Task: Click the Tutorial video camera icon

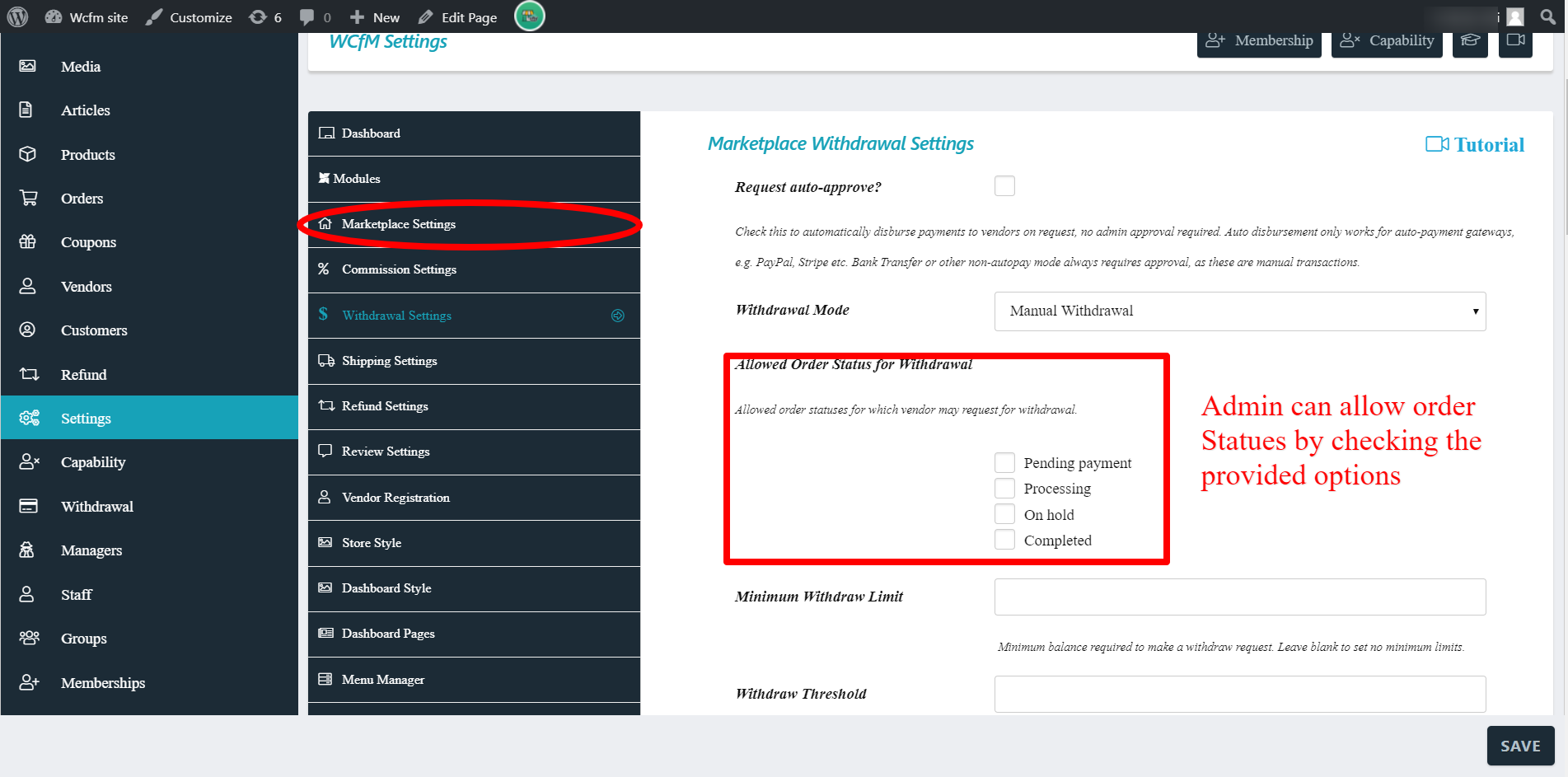Action: coord(1437,144)
